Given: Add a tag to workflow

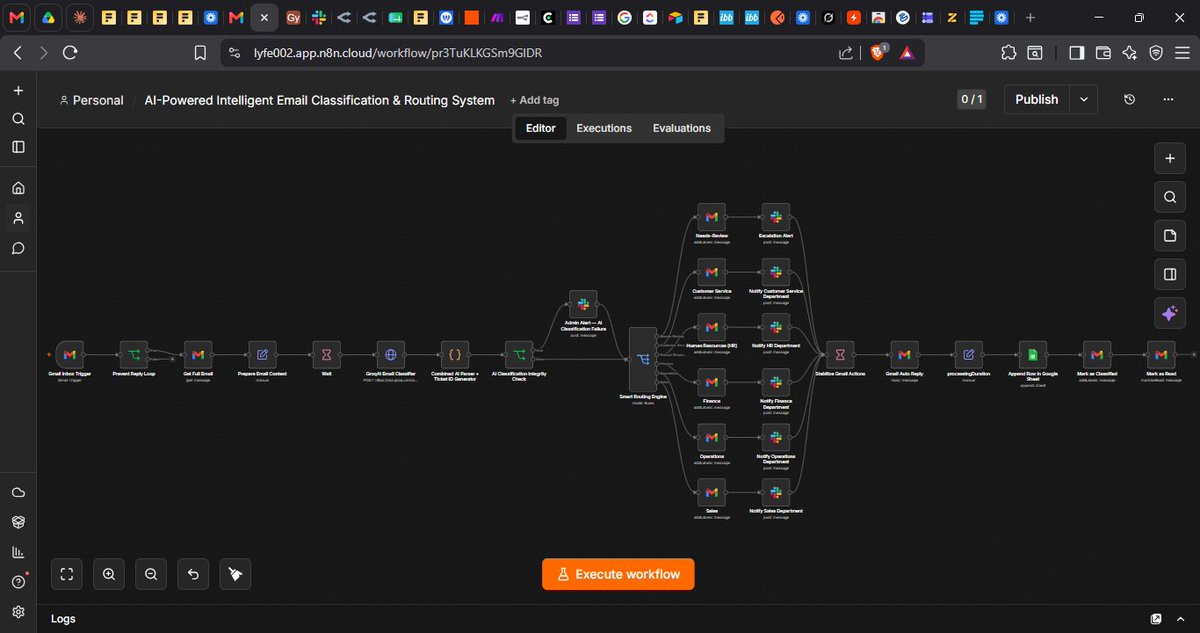Looking at the screenshot, I should pyautogui.click(x=534, y=100).
